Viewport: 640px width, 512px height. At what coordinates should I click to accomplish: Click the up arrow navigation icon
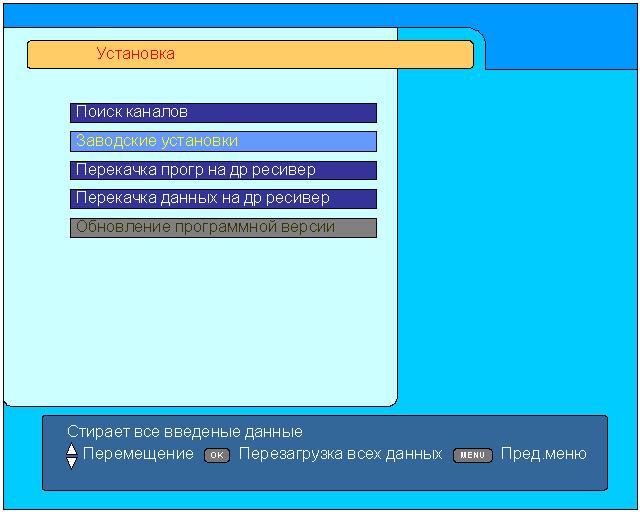tap(71, 449)
